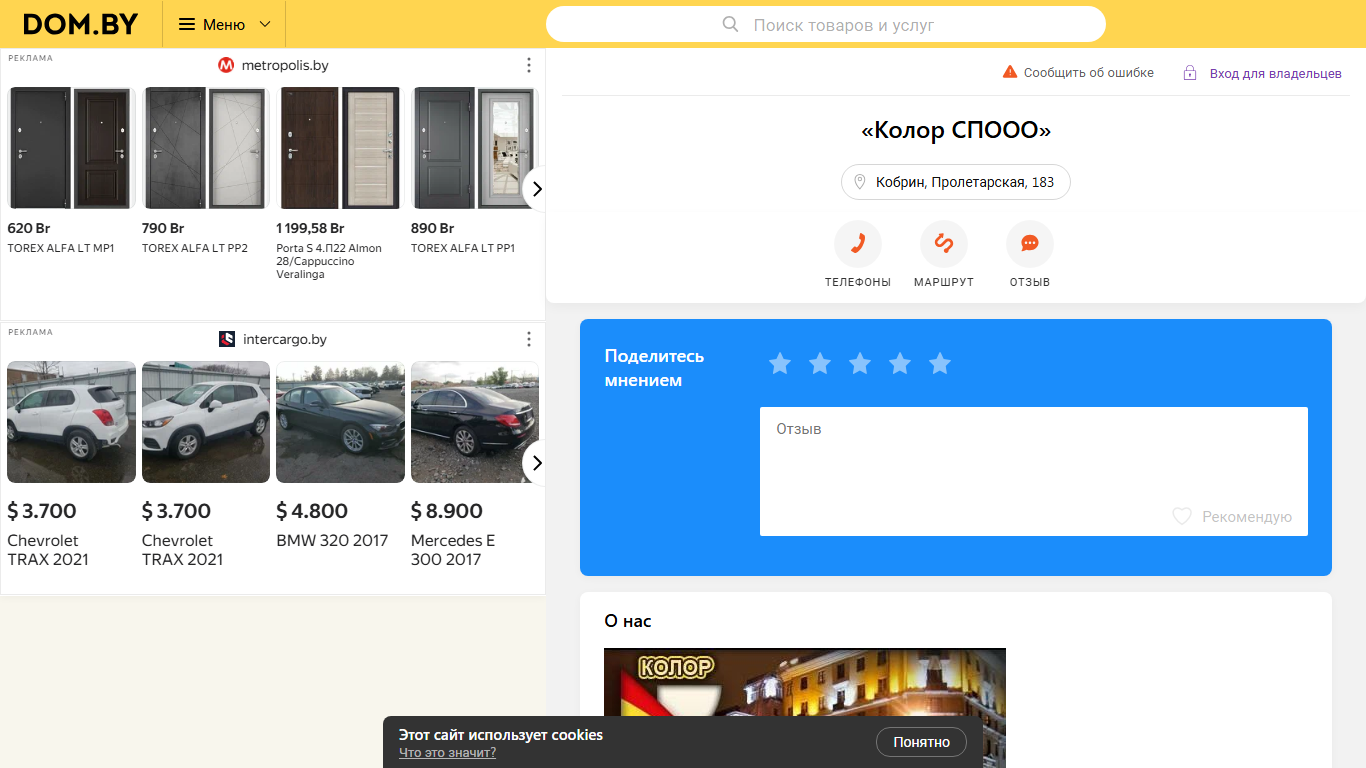Rate two stars
This screenshot has height=768, width=1366.
820,364
